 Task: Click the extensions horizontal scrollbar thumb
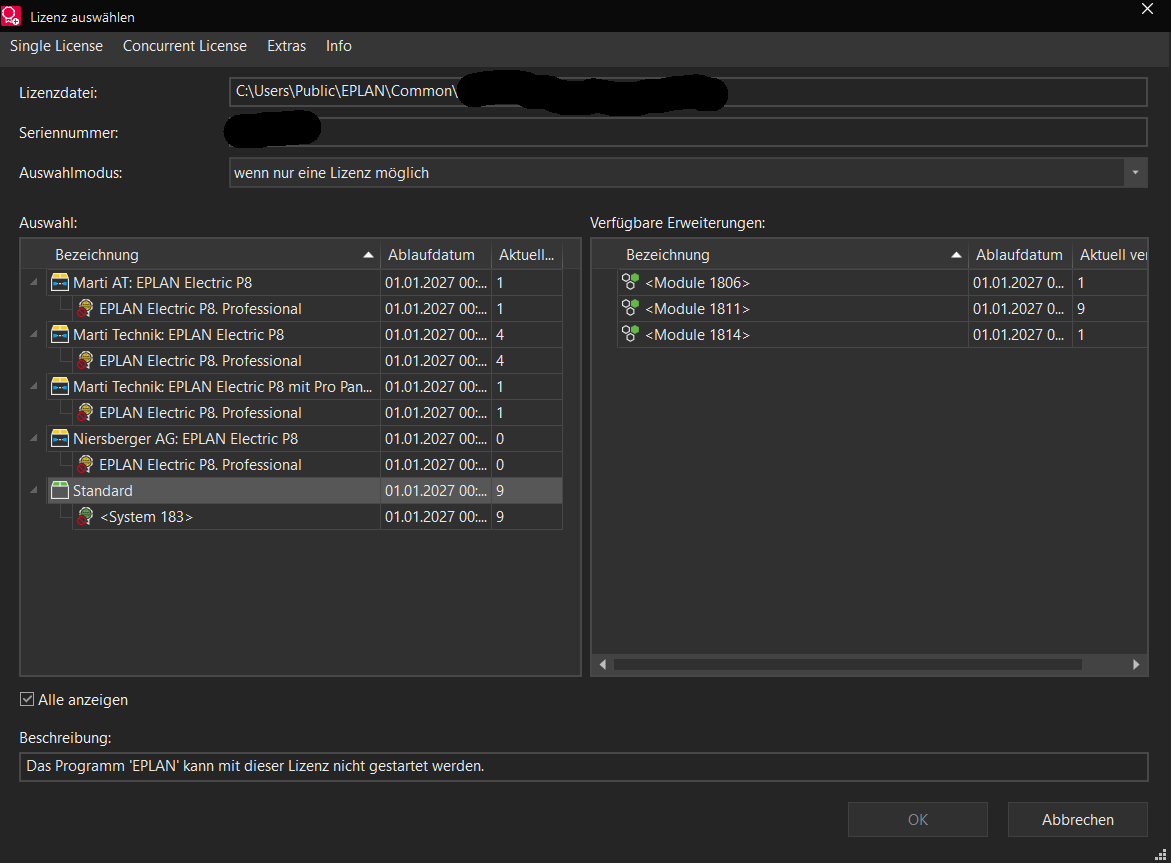click(x=847, y=664)
